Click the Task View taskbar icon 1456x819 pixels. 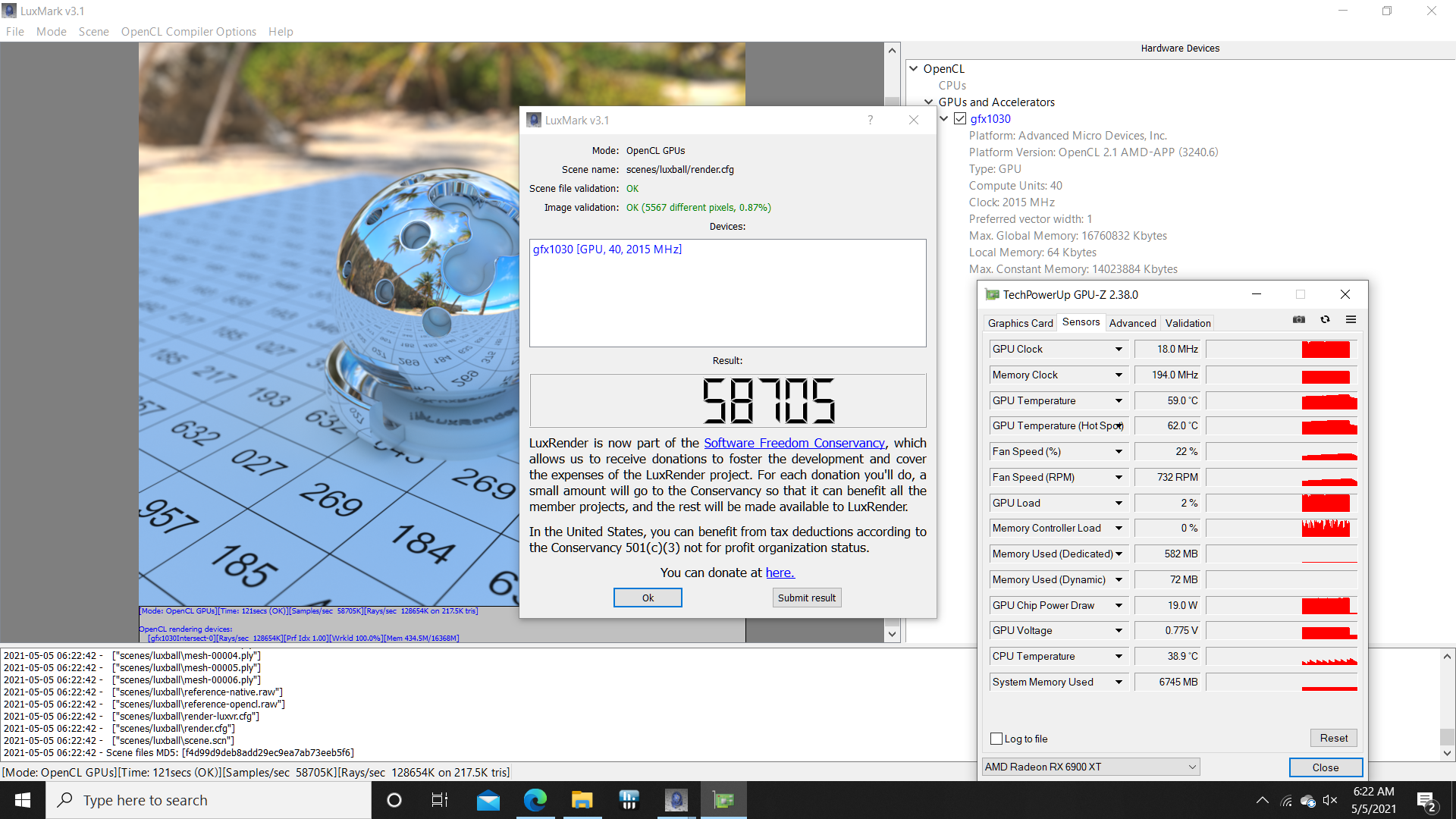click(440, 800)
